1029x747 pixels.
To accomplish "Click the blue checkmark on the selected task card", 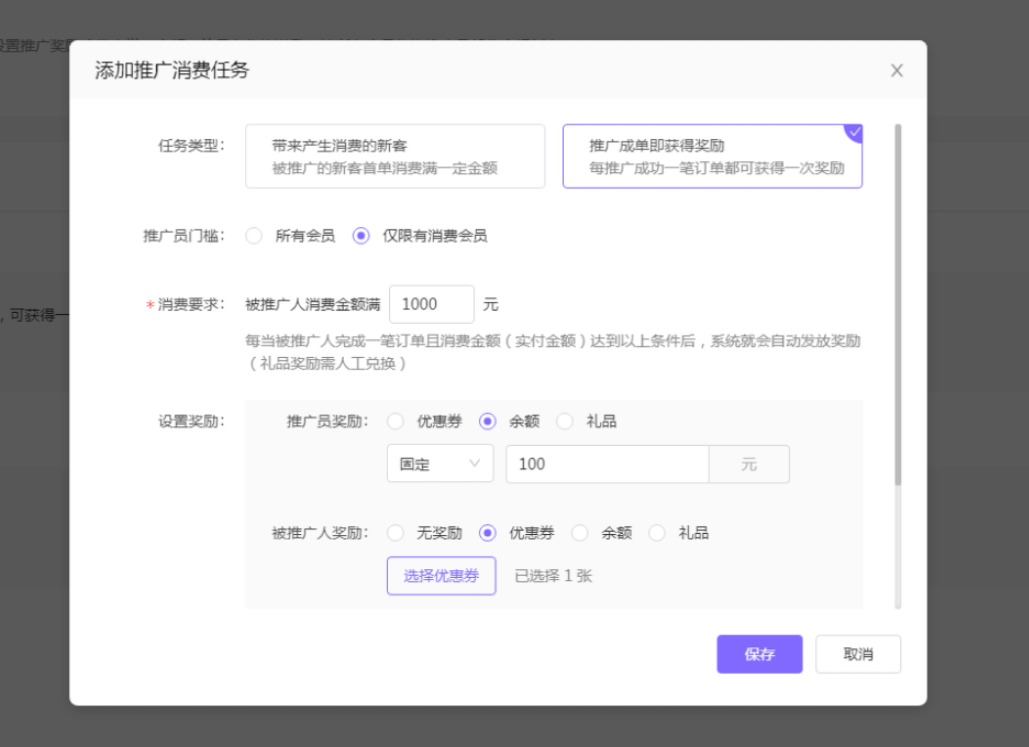I will 853,131.
